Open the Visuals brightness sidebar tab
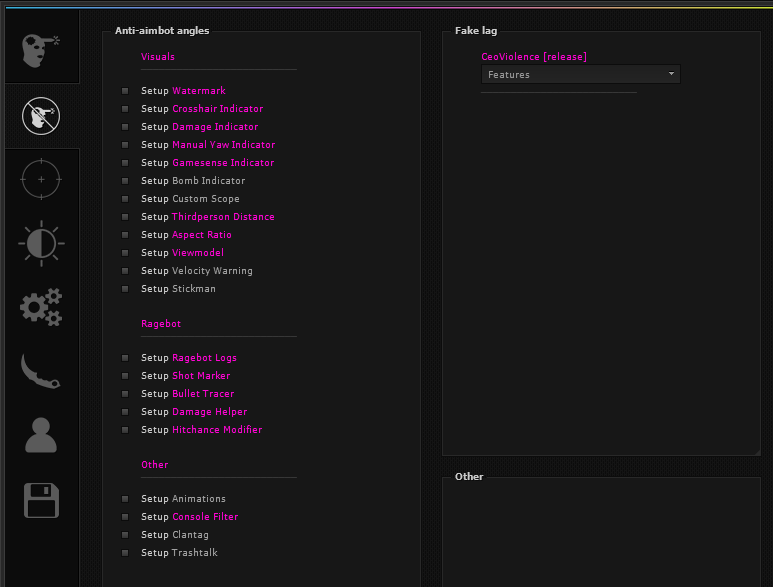The height and width of the screenshot is (587, 773). tap(41, 243)
